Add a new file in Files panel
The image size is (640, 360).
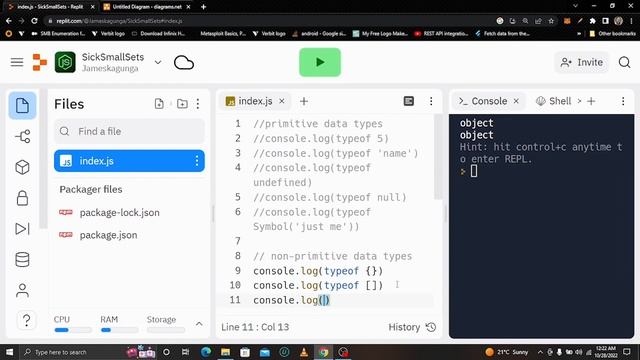click(x=159, y=104)
